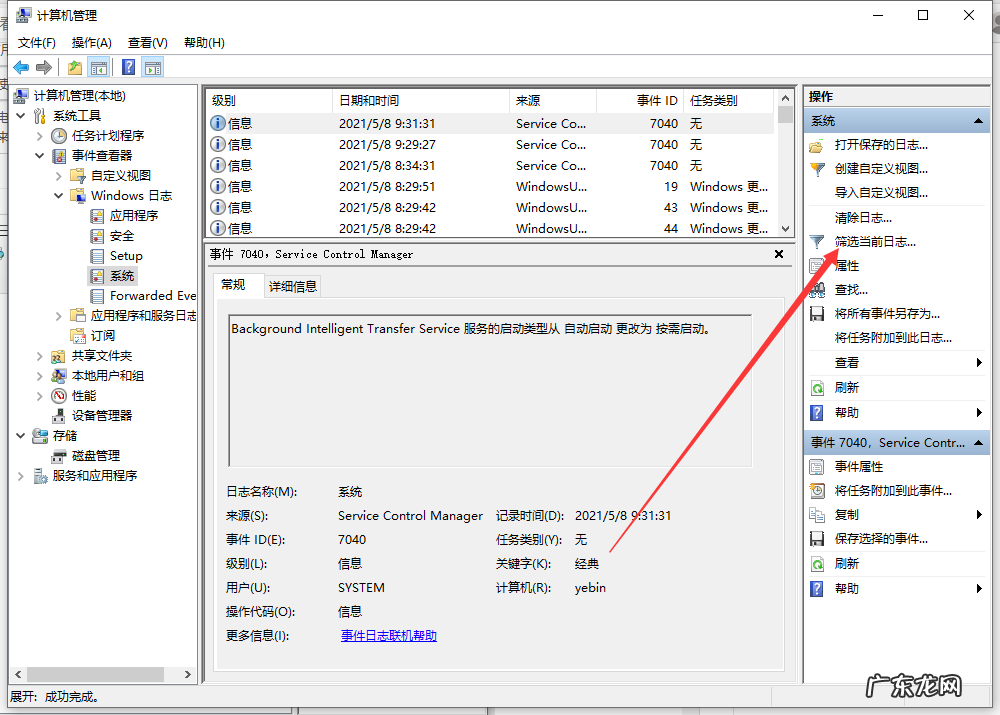Viewport: 1000px width, 715px height.
Task: Click the Back navigation arrow
Action: tap(22, 67)
